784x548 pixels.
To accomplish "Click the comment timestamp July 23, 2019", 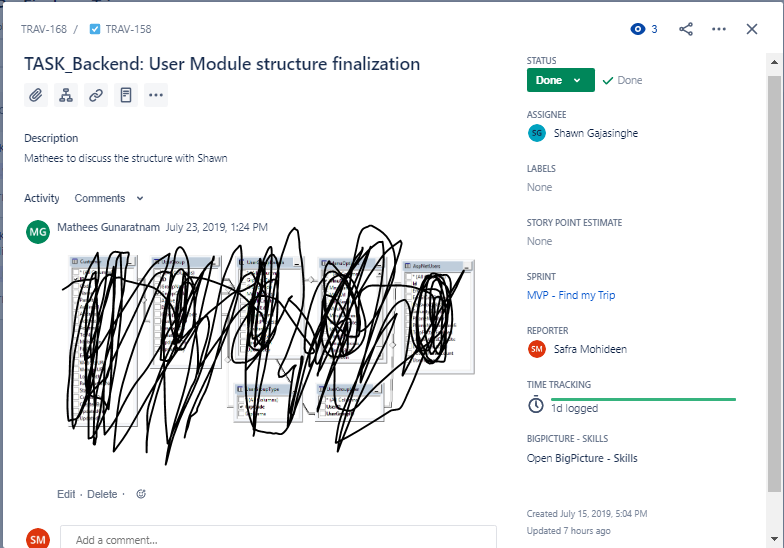I will pyautogui.click(x=216, y=227).
